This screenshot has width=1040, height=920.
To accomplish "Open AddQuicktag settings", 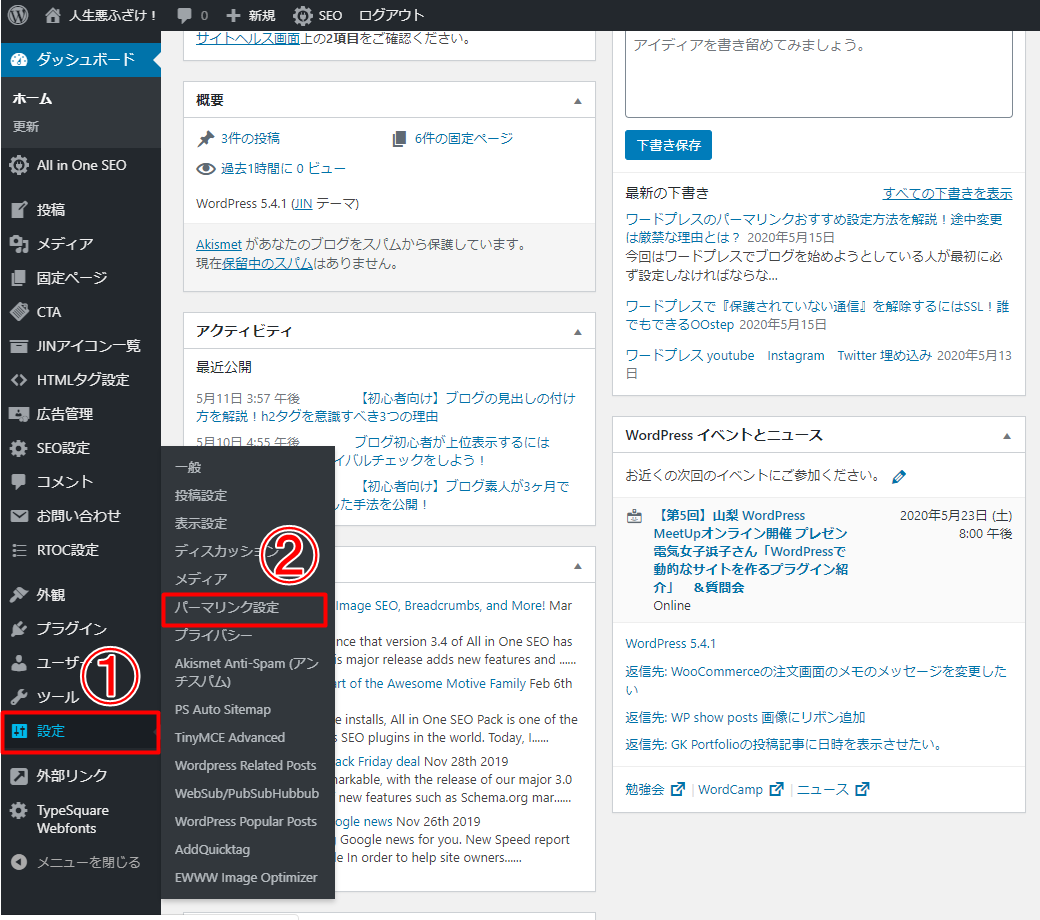I will (212, 849).
